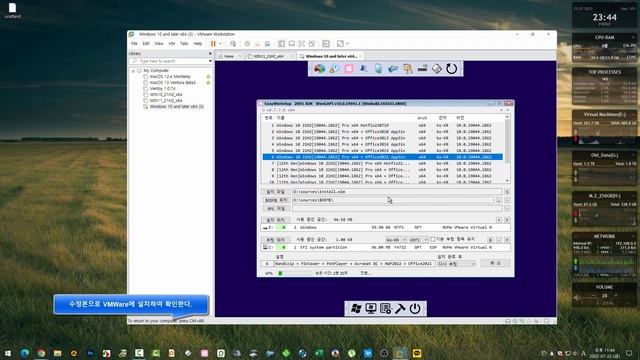Viewport: 640px width, 360px height.
Task: Click the enter full screen toolbar icon
Action: tap(302, 44)
